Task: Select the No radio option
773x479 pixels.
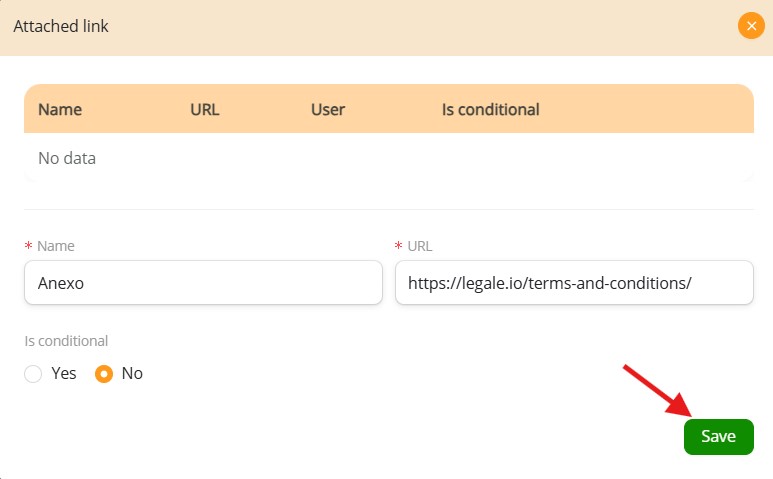Action: coord(104,374)
